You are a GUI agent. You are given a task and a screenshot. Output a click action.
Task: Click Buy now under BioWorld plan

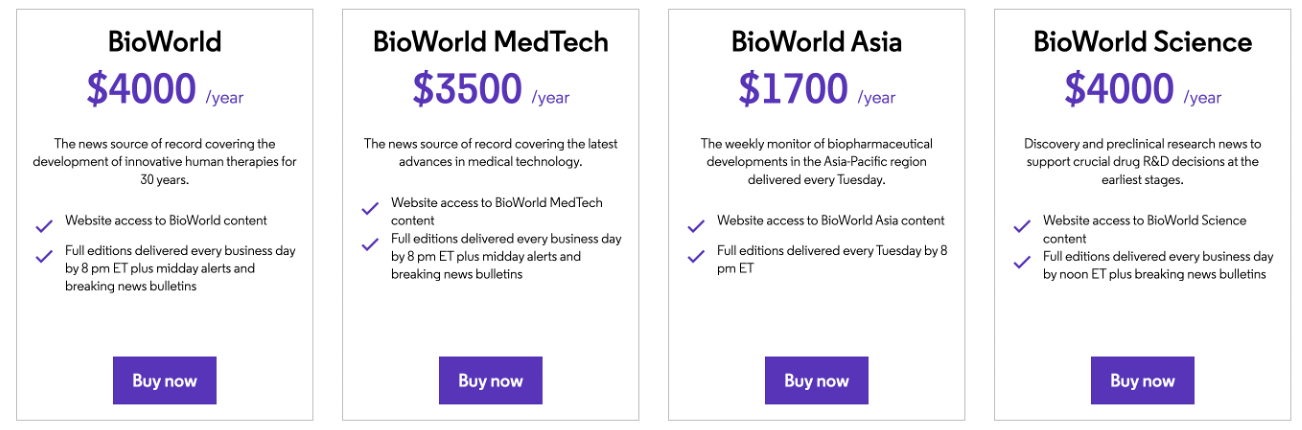164,380
